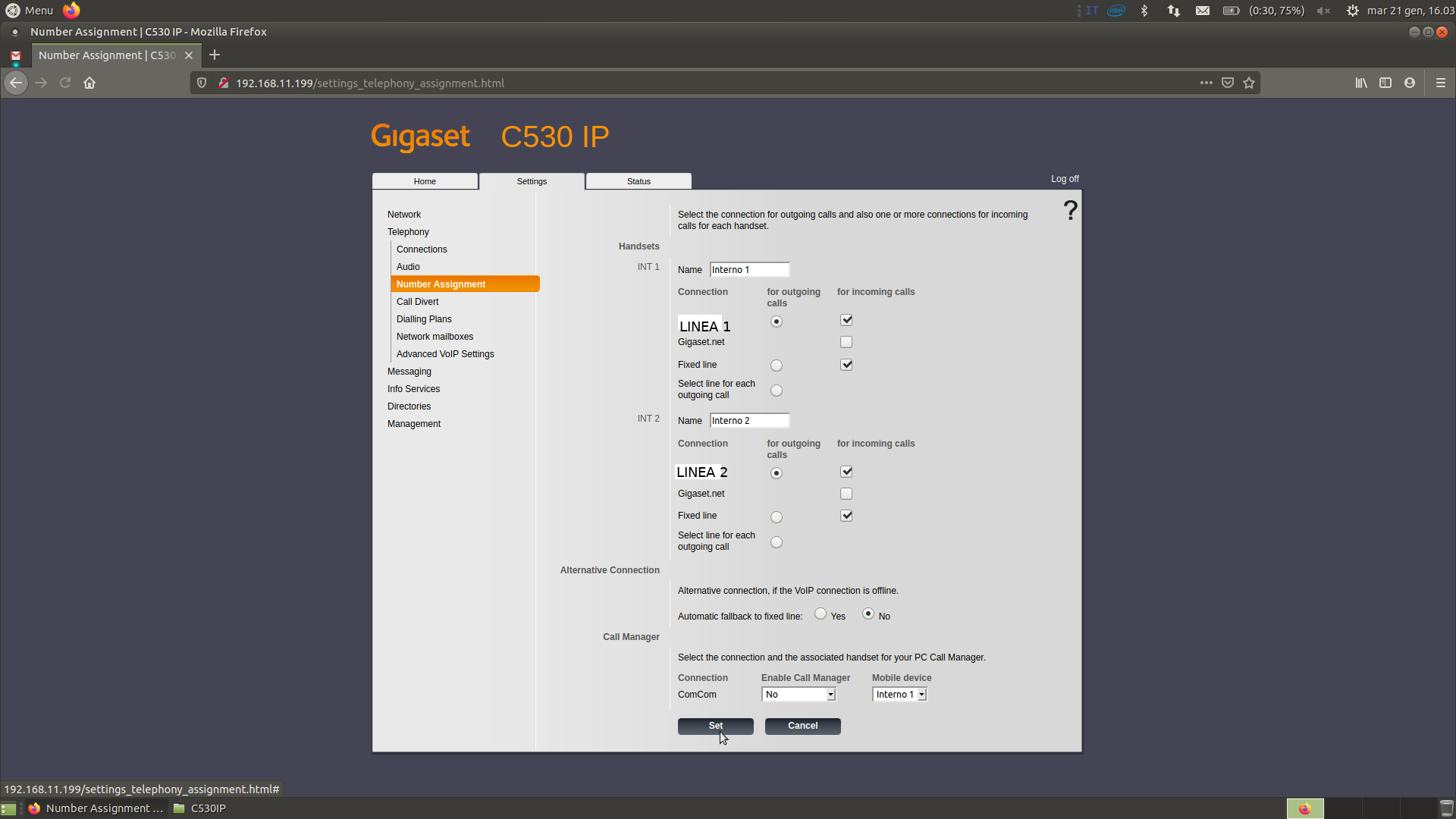Screen dimensions: 1456x819
Task: Open Telephony settings section
Action: point(408,232)
